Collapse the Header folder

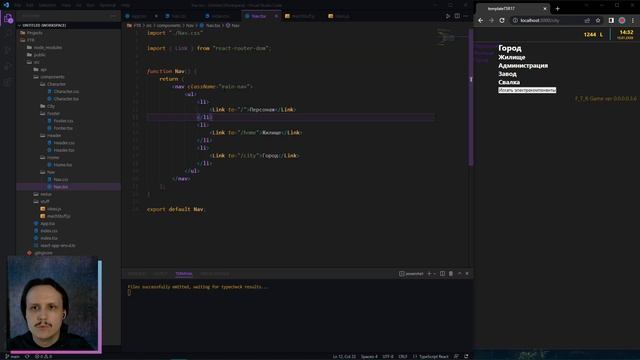click(51, 136)
